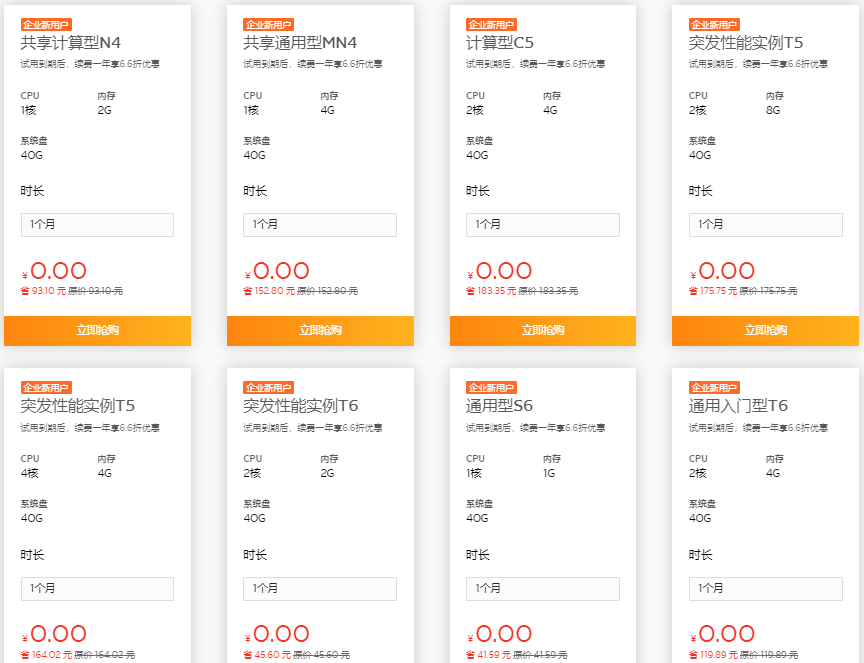Image resolution: width=864 pixels, height=663 pixels.
Task: Click 企业新用户 badge on 计算型C5 card
Action: (x=492, y=24)
